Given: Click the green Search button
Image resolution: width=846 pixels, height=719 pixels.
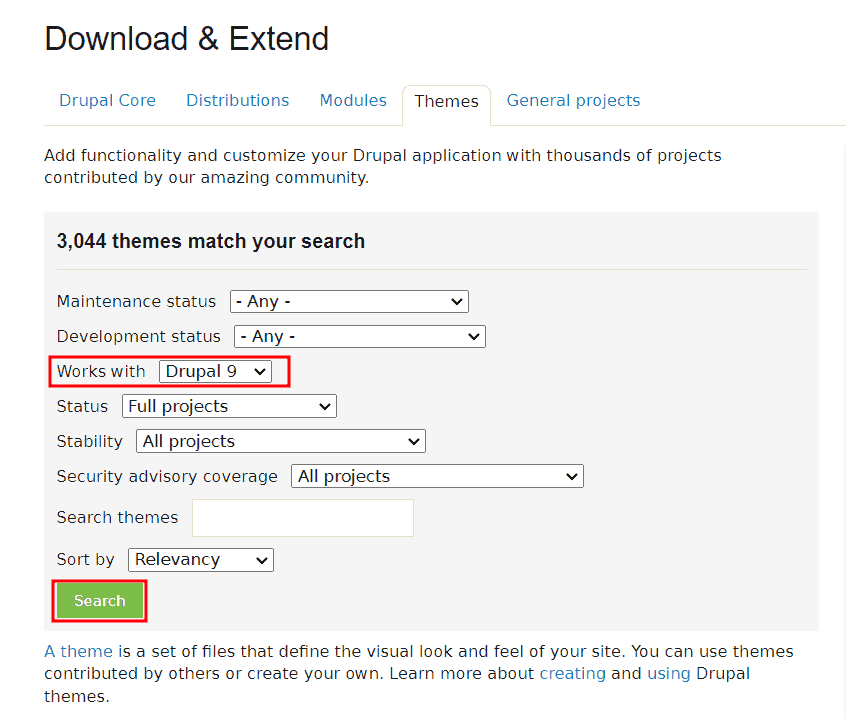Looking at the screenshot, I should click(x=100, y=601).
